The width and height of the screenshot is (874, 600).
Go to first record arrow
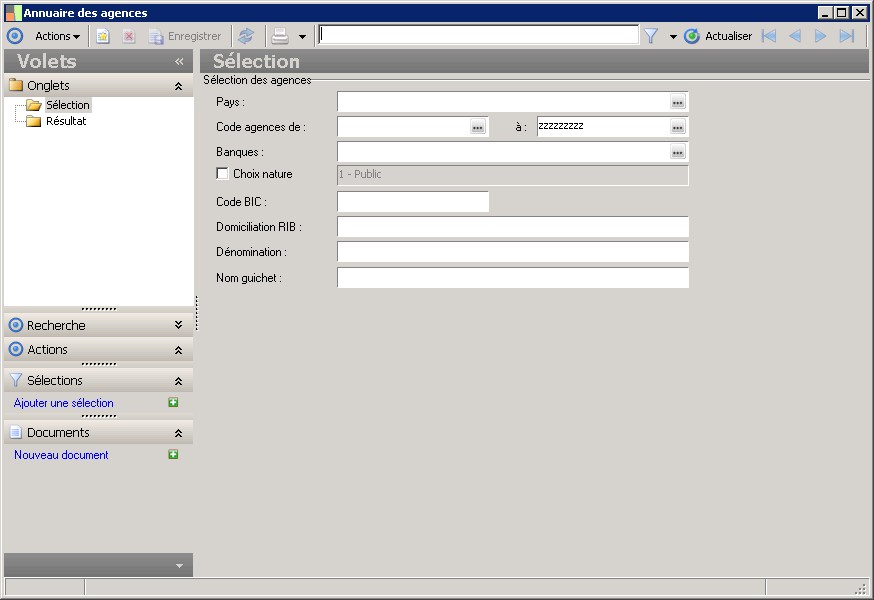click(769, 36)
